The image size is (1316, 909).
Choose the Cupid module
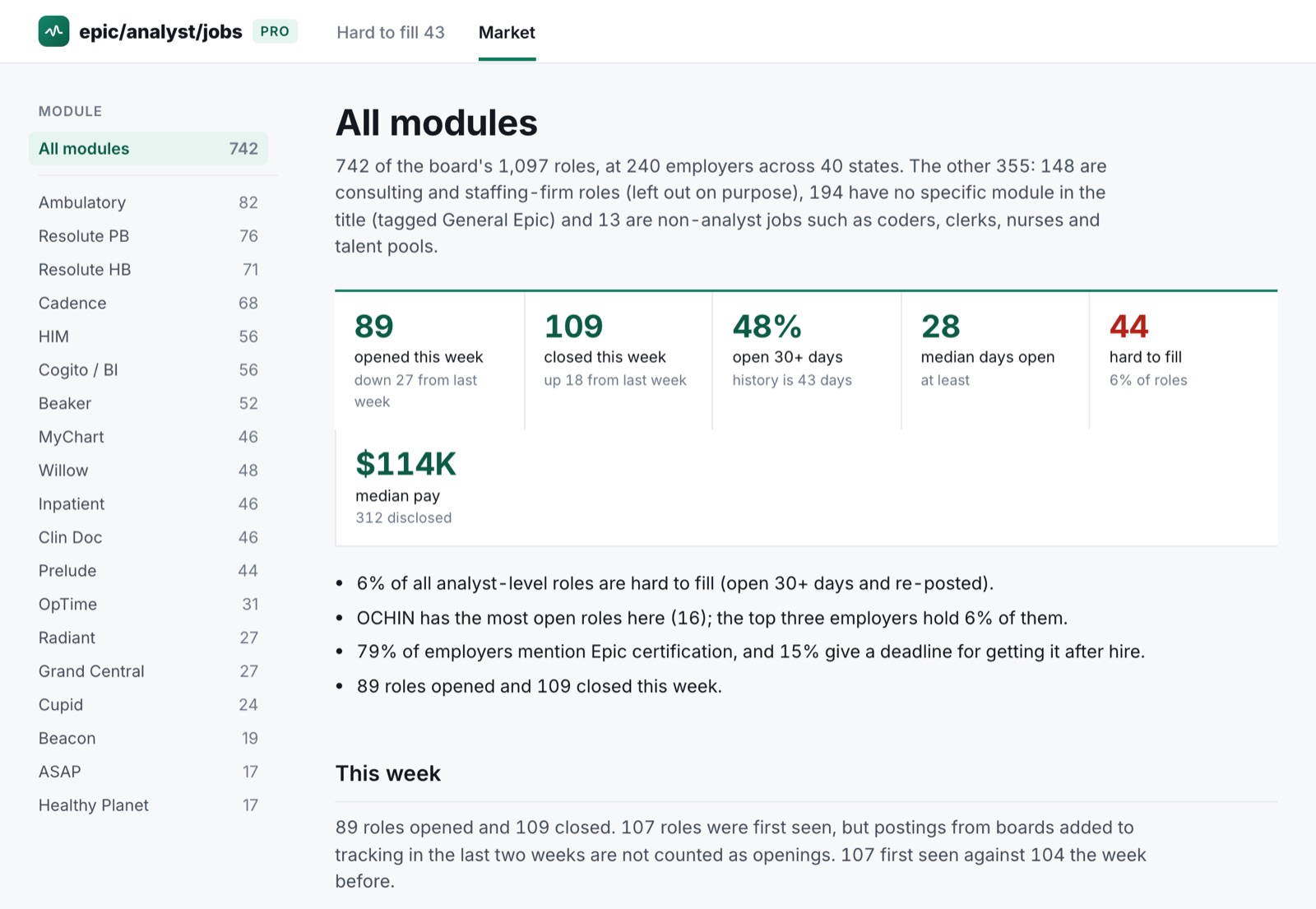pyautogui.click(x=148, y=705)
